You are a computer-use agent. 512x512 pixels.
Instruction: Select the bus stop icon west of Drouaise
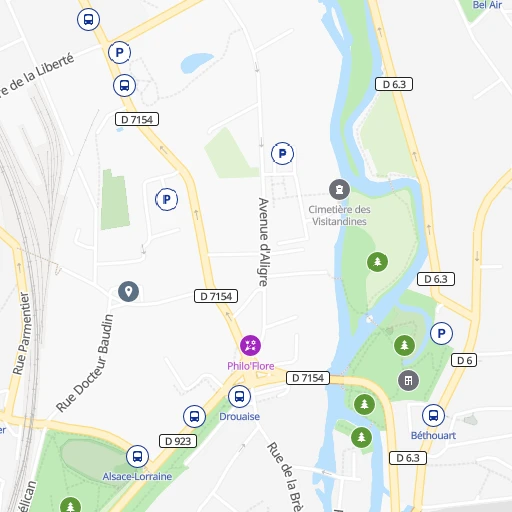tap(194, 416)
